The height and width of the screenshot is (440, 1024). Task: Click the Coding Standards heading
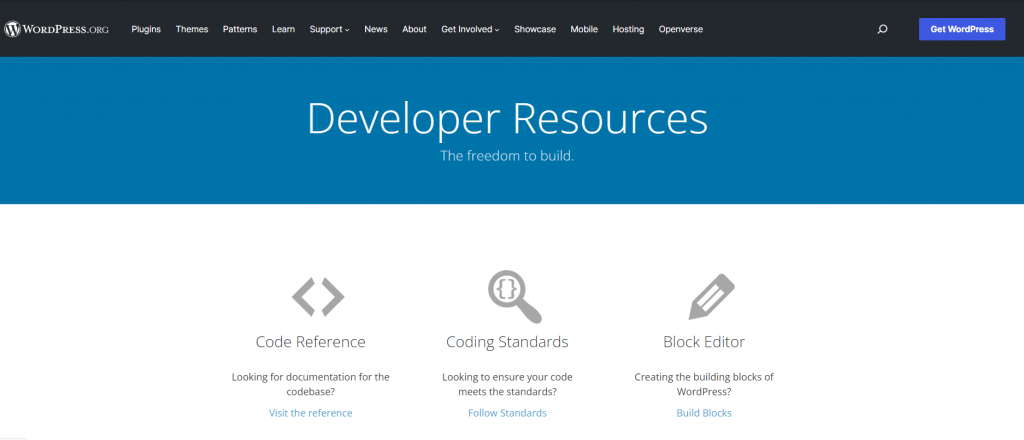click(x=507, y=342)
